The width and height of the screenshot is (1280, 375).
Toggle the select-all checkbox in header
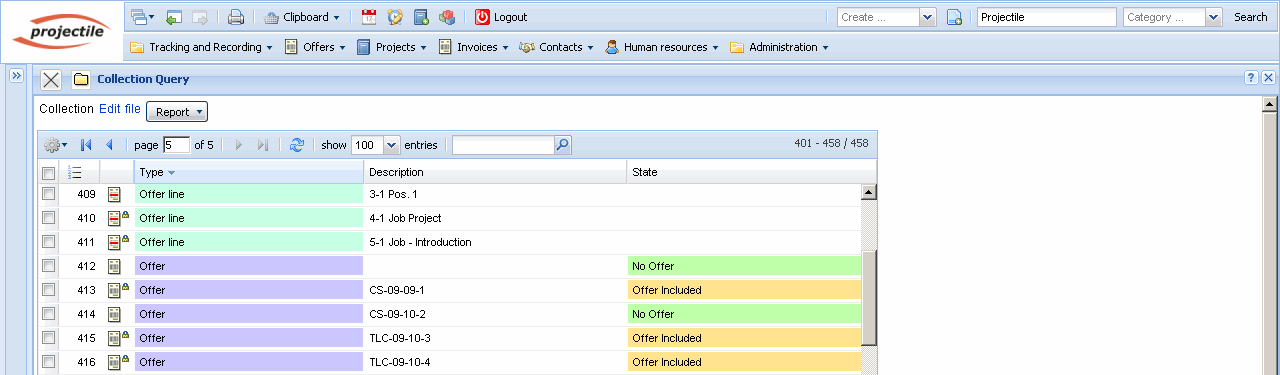[x=48, y=173]
